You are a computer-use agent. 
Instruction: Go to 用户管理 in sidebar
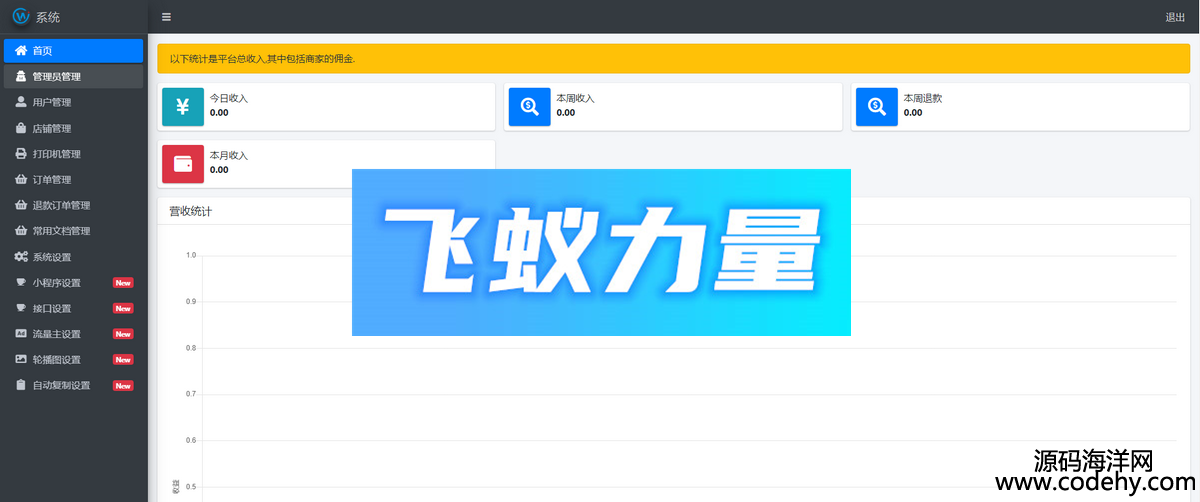coord(52,102)
